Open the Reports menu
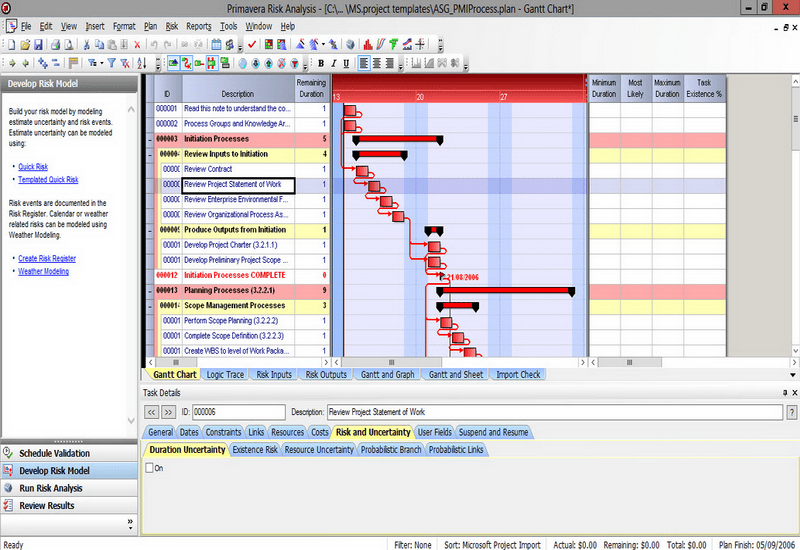800x550 pixels. (x=198, y=26)
